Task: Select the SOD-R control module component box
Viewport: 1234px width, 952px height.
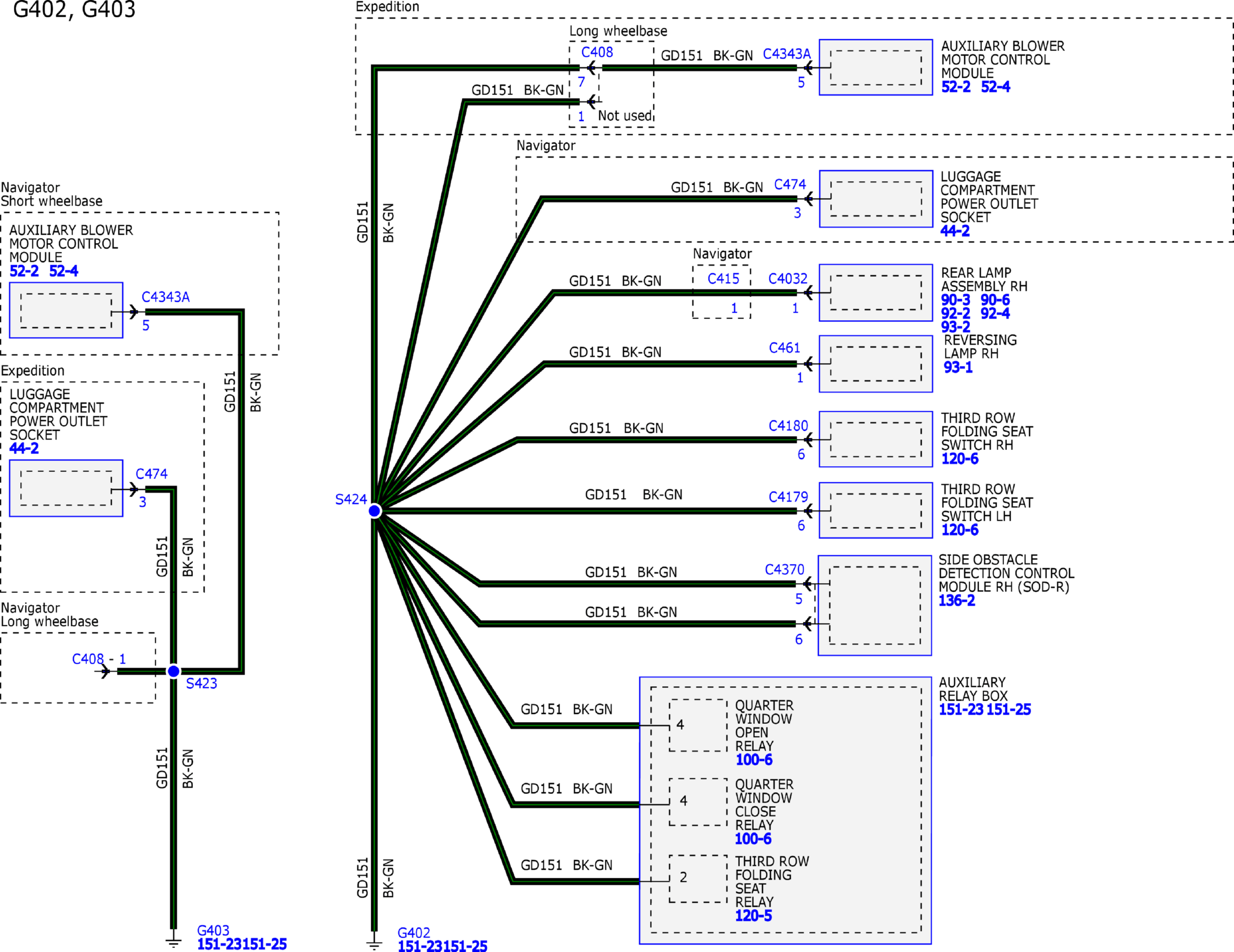Action: coord(875,605)
